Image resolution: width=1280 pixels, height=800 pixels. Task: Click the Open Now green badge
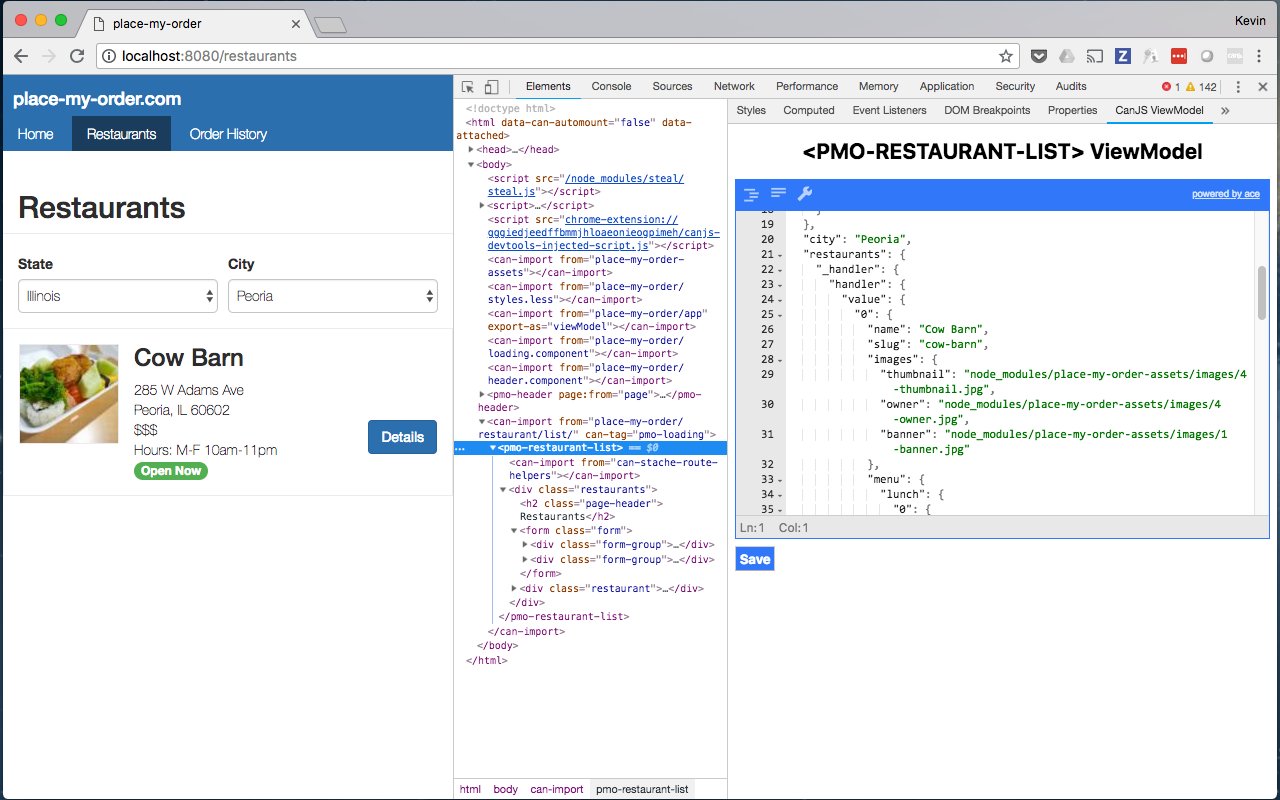pyautogui.click(x=171, y=471)
